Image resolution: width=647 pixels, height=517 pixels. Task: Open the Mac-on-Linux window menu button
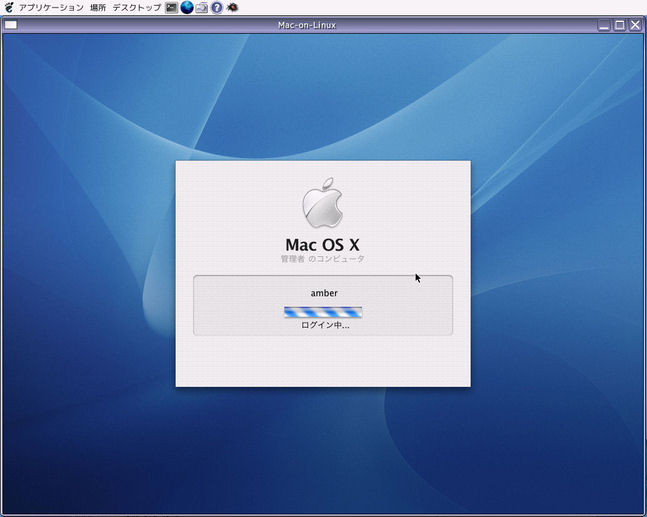coord(11,25)
